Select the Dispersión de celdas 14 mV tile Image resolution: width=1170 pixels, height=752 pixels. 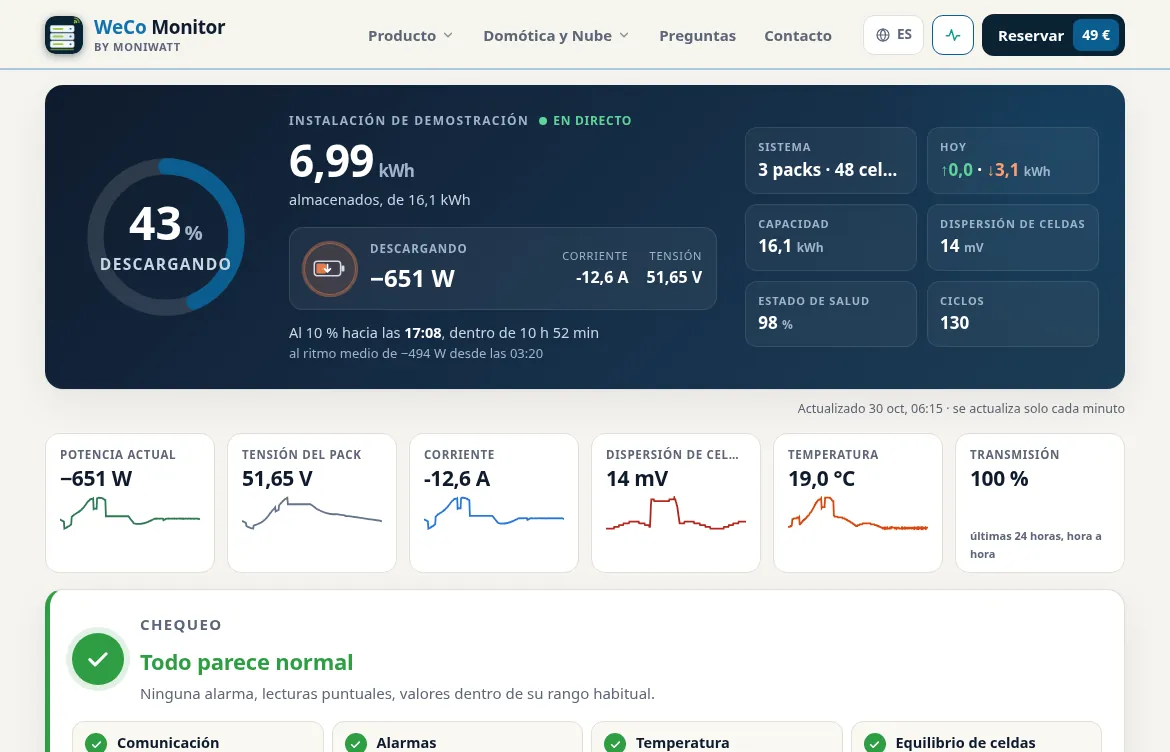tap(1013, 237)
